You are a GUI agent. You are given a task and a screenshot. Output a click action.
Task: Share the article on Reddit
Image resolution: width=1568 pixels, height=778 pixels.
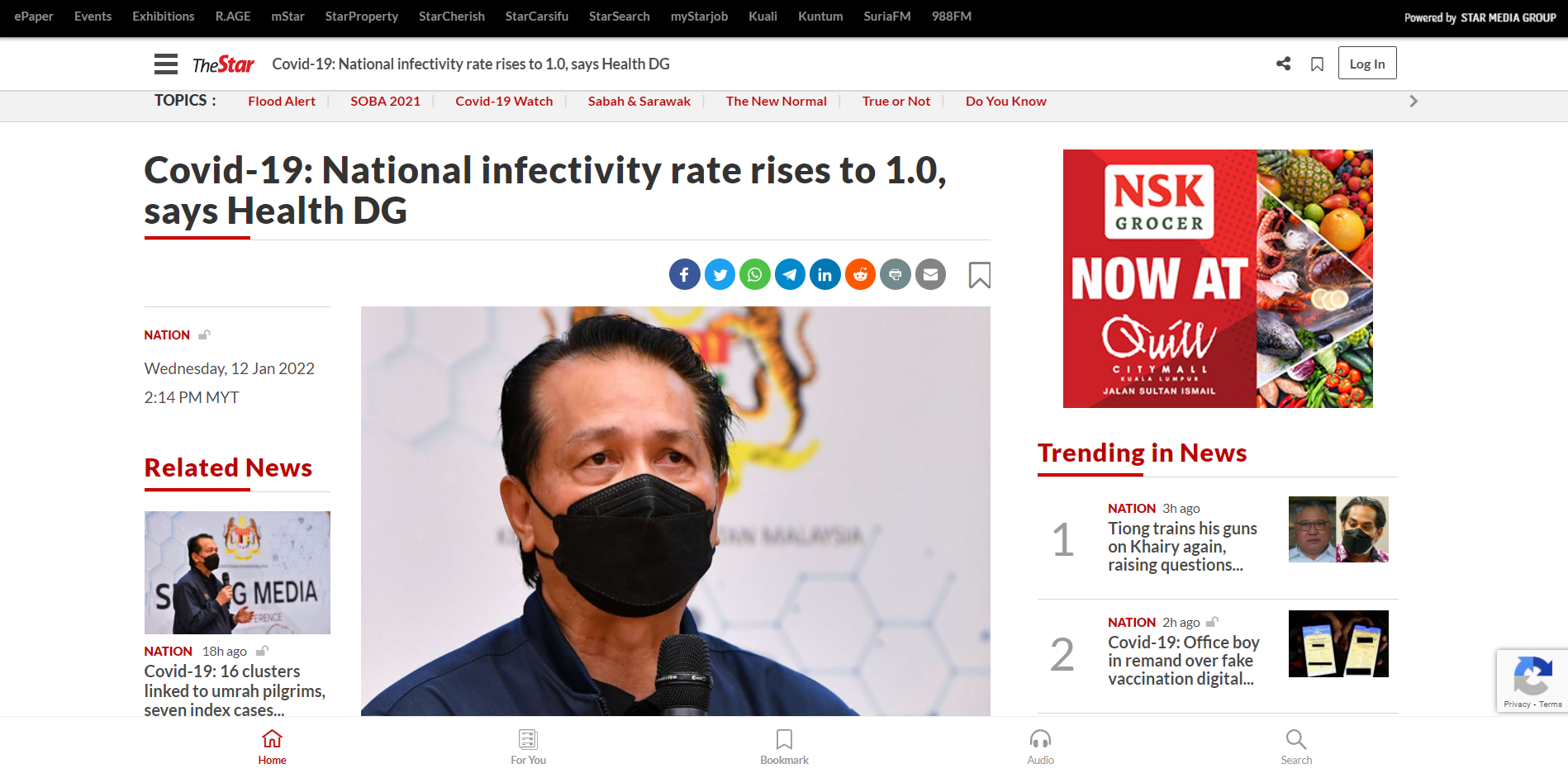click(x=860, y=274)
